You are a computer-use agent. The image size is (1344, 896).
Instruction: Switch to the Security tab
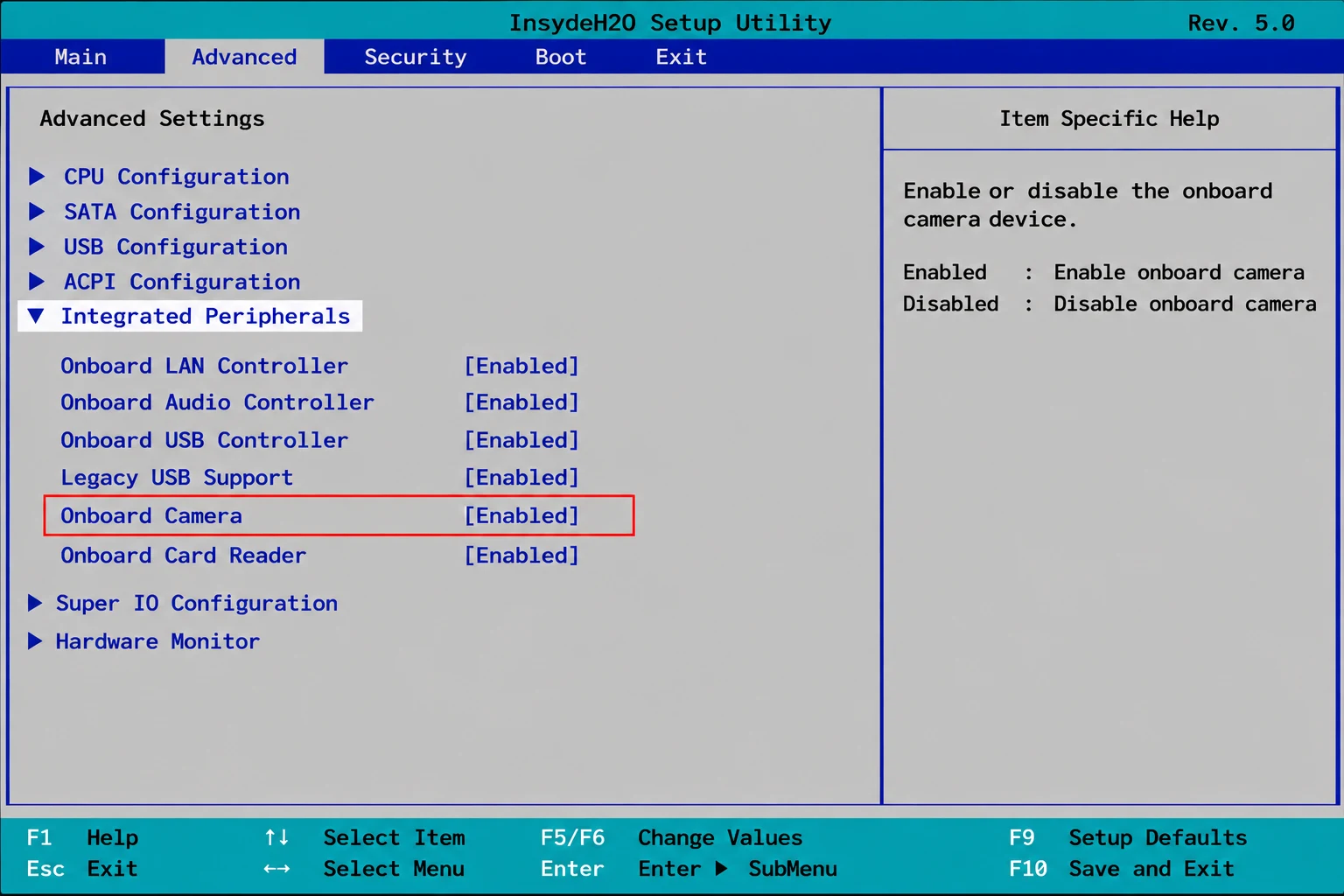pos(416,57)
